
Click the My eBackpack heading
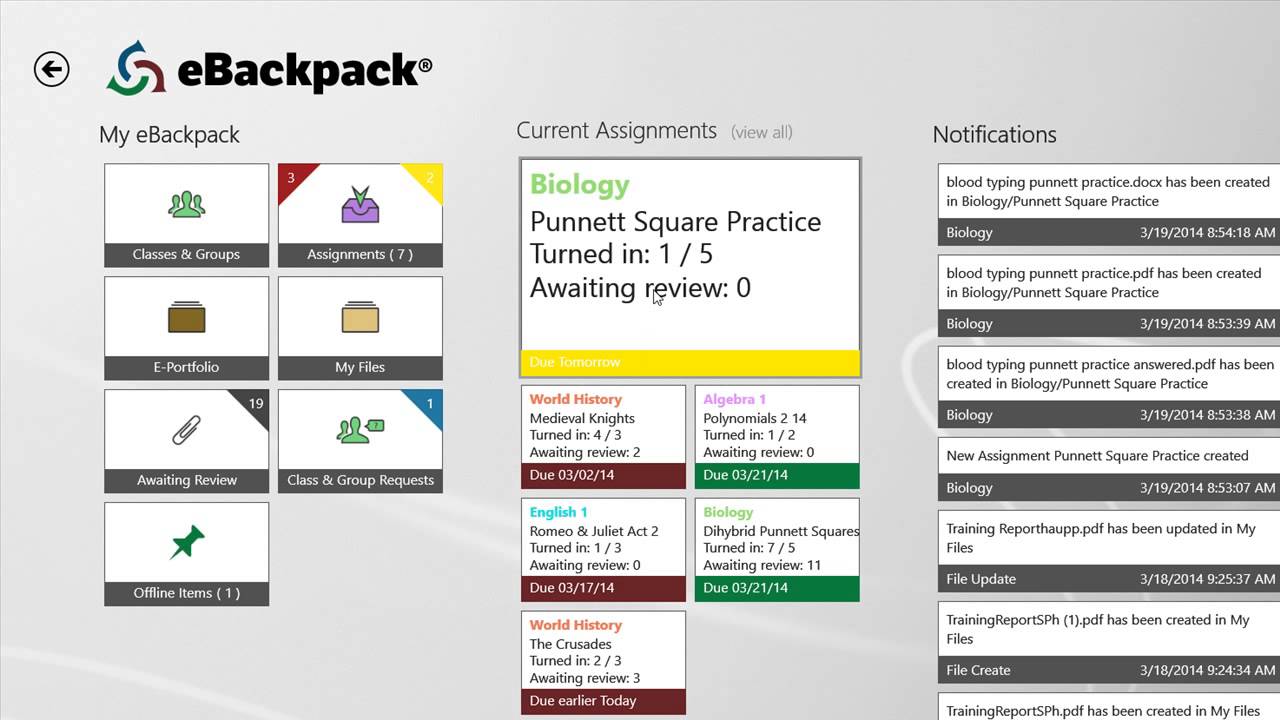coord(169,135)
